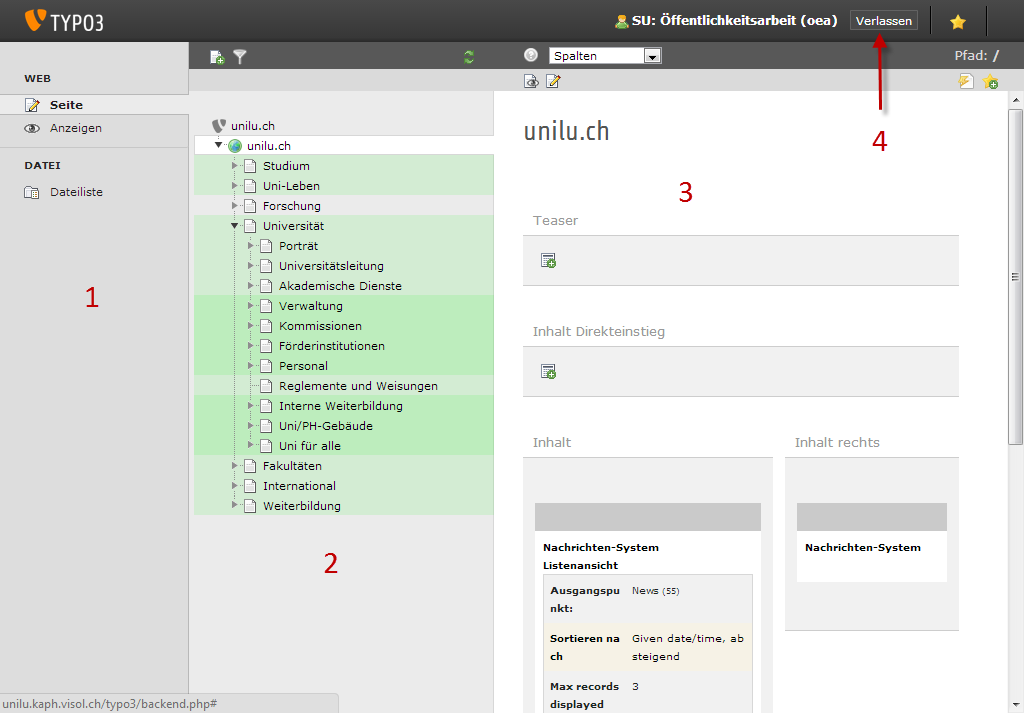Click the Inhalt rechts column heading

coord(837,443)
